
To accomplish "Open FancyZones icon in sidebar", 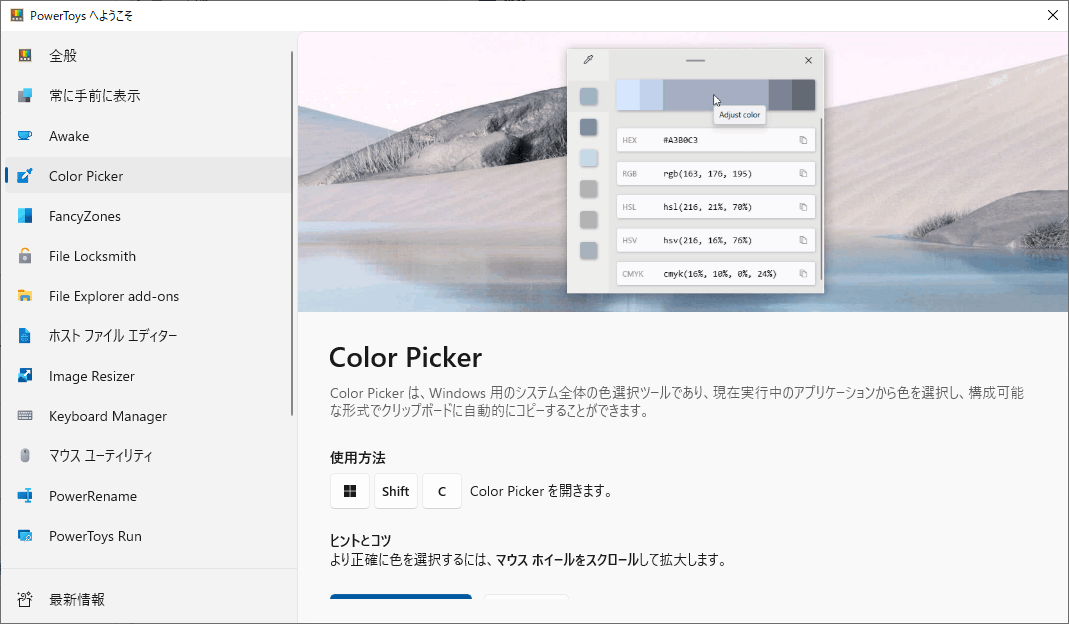I will [x=25, y=216].
